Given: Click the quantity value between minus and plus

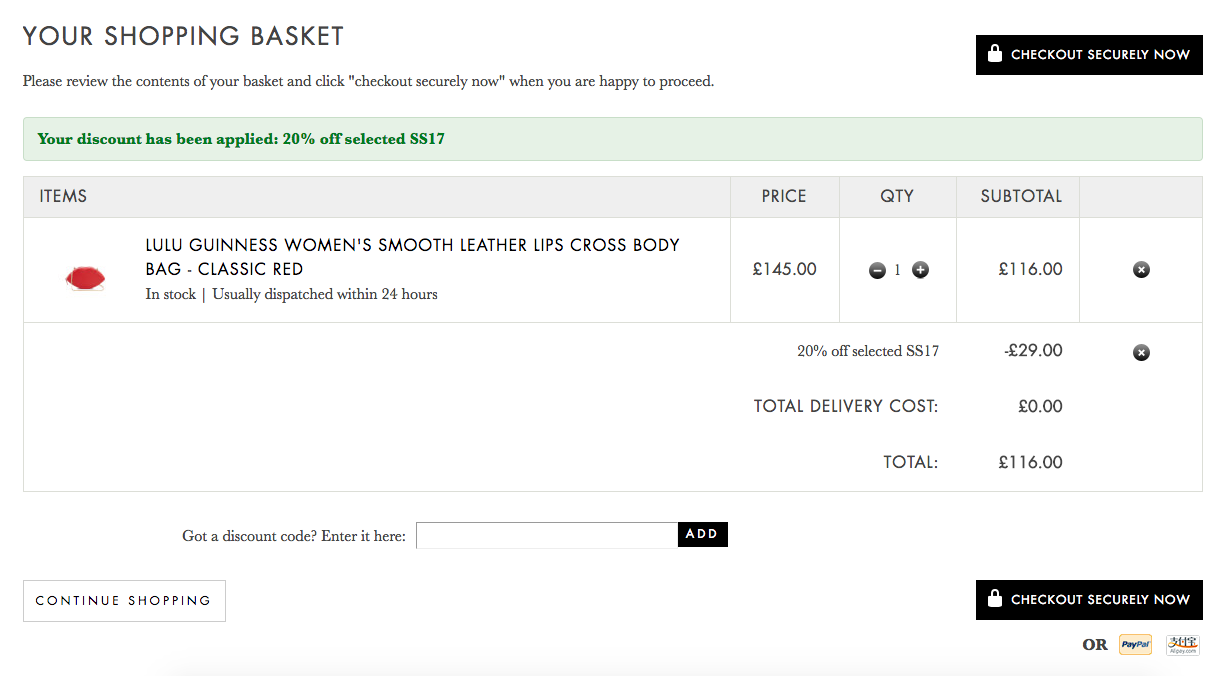Looking at the screenshot, I should (x=898, y=270).
